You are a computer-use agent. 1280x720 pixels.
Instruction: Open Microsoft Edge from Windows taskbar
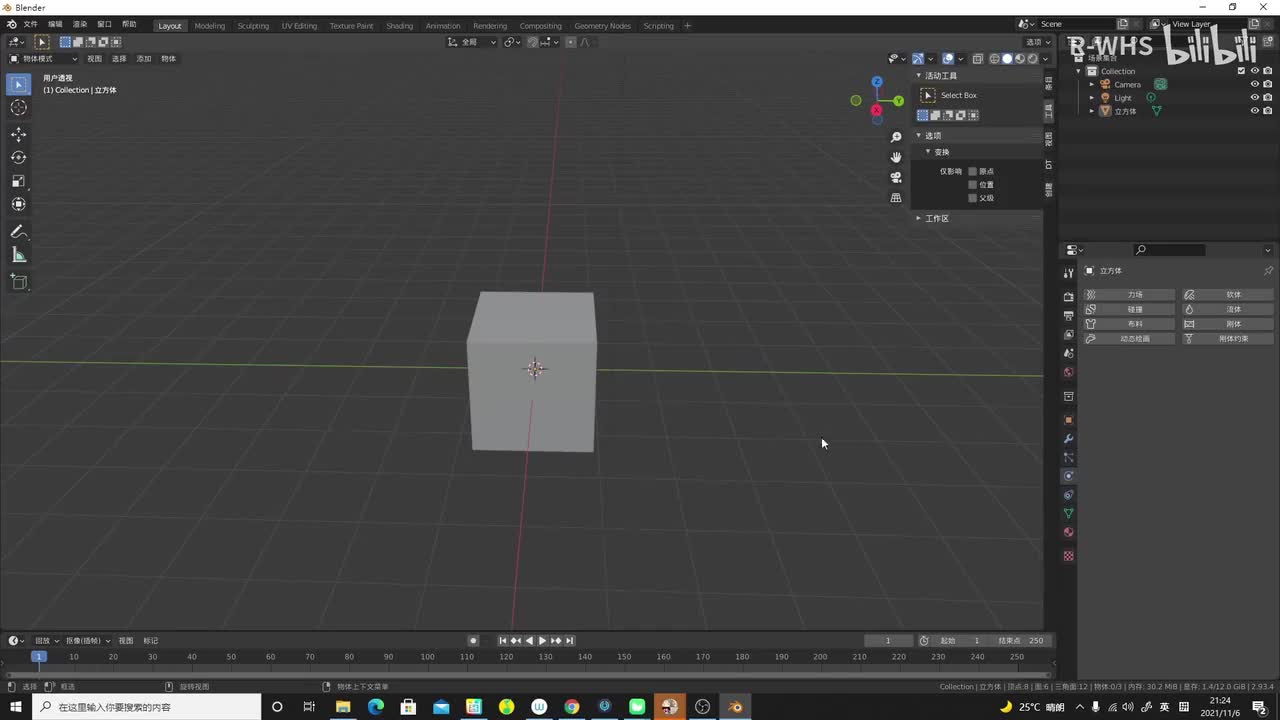tap(375, 707)
